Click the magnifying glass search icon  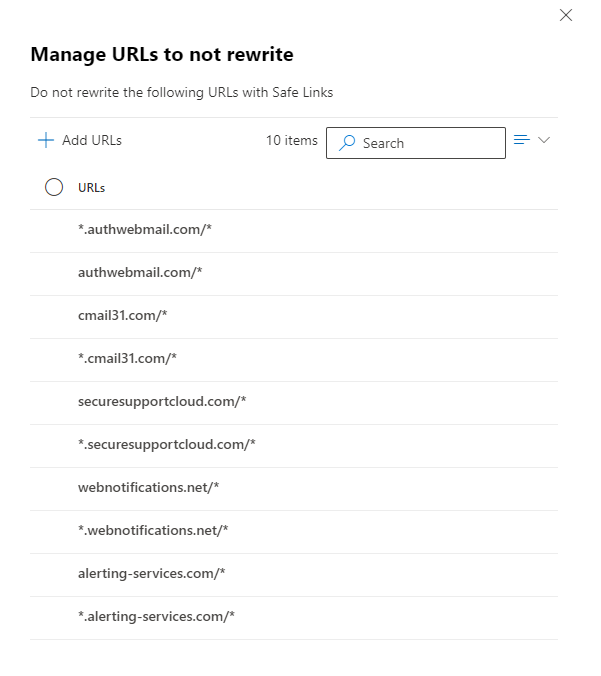347,143
